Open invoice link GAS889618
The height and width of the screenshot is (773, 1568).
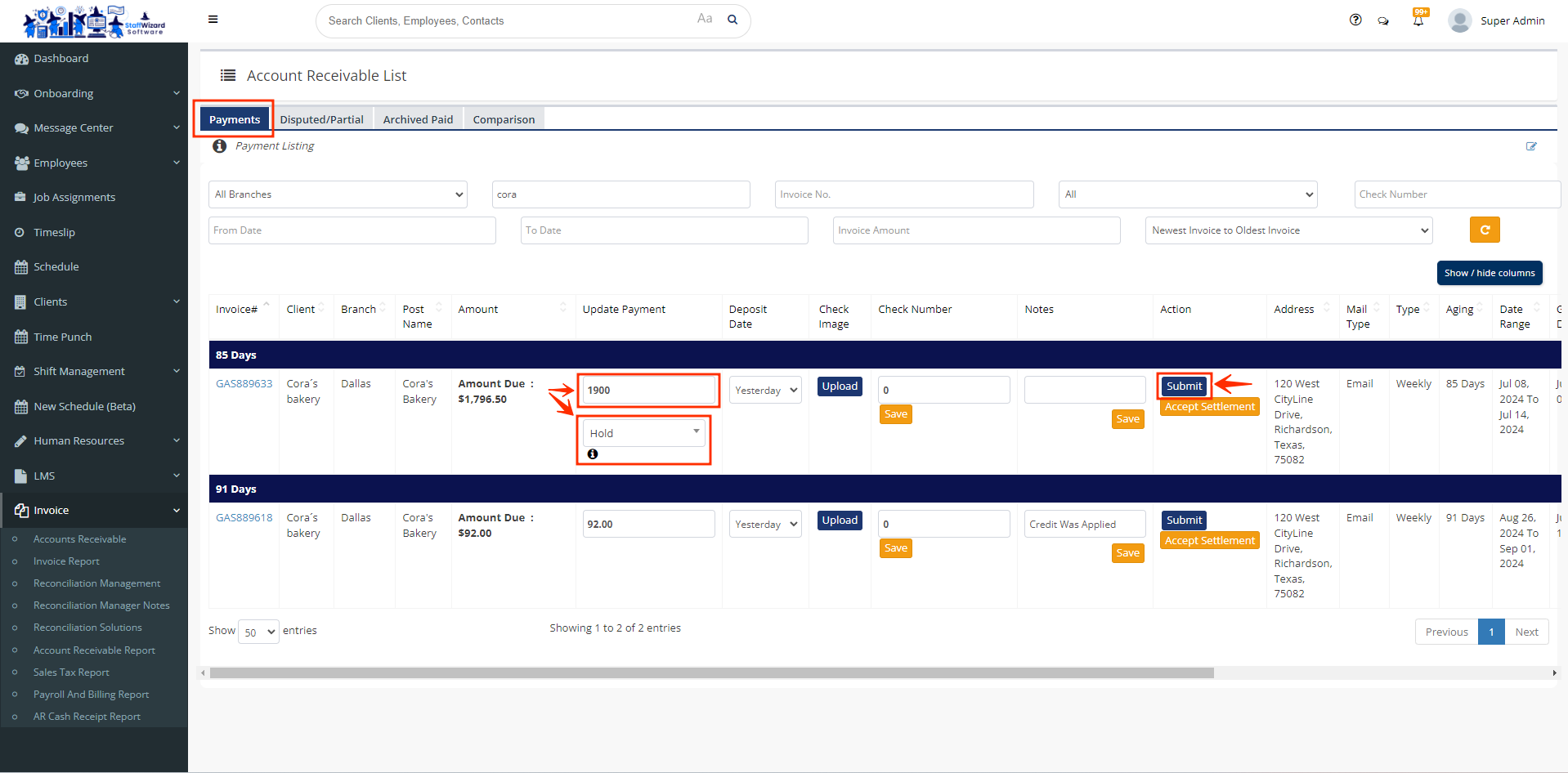pyautogui.click(x=244, y=518)
